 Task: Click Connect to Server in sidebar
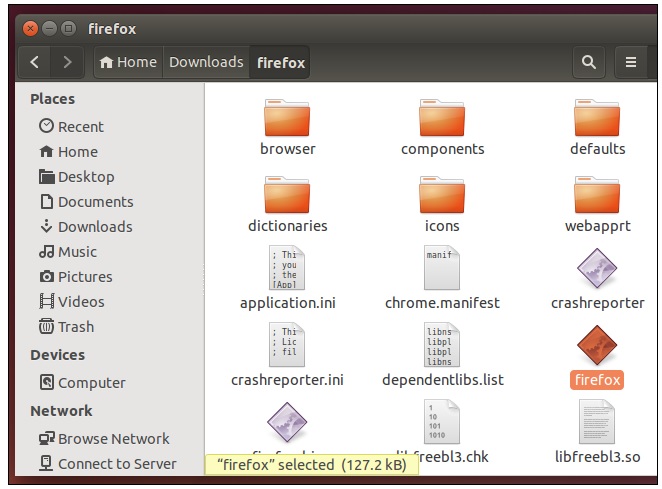pyautogui.click(x=108, y=463)
